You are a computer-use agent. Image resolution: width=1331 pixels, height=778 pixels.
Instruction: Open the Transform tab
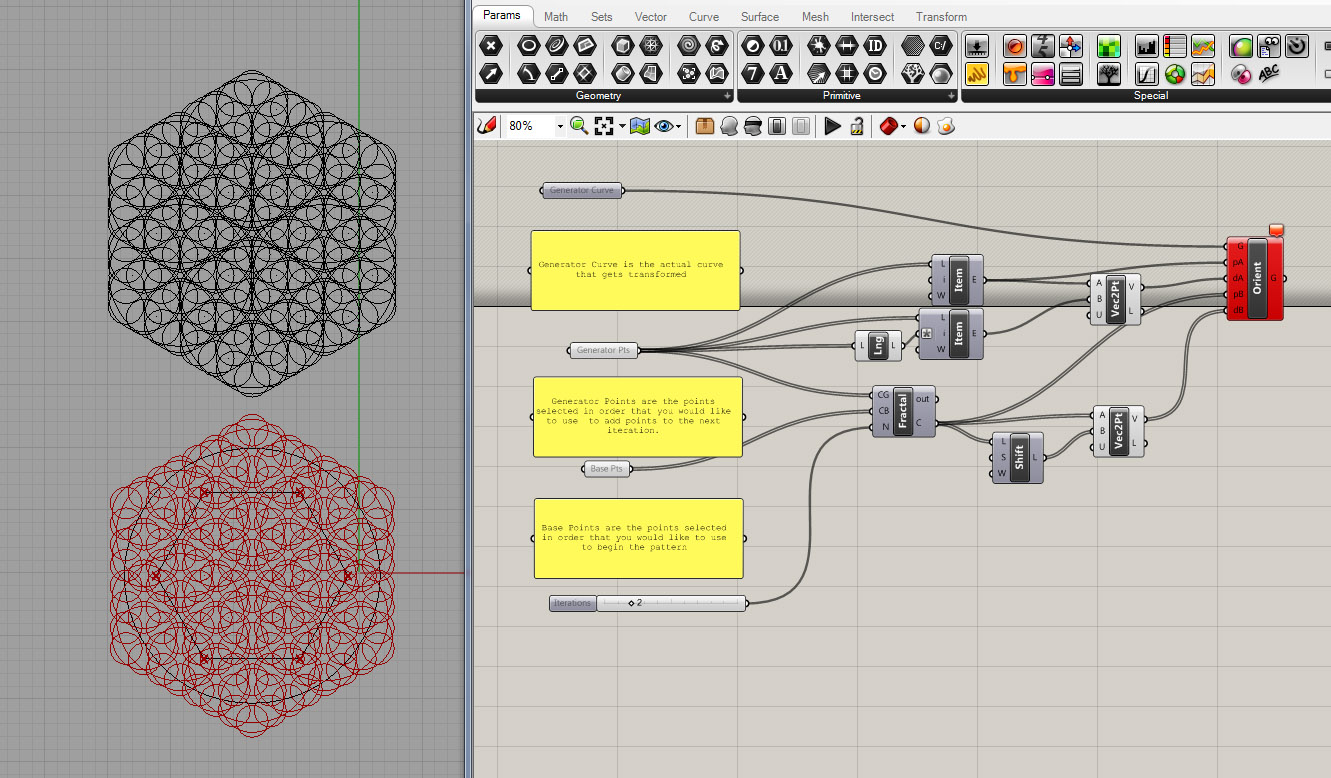click(941, 17)
